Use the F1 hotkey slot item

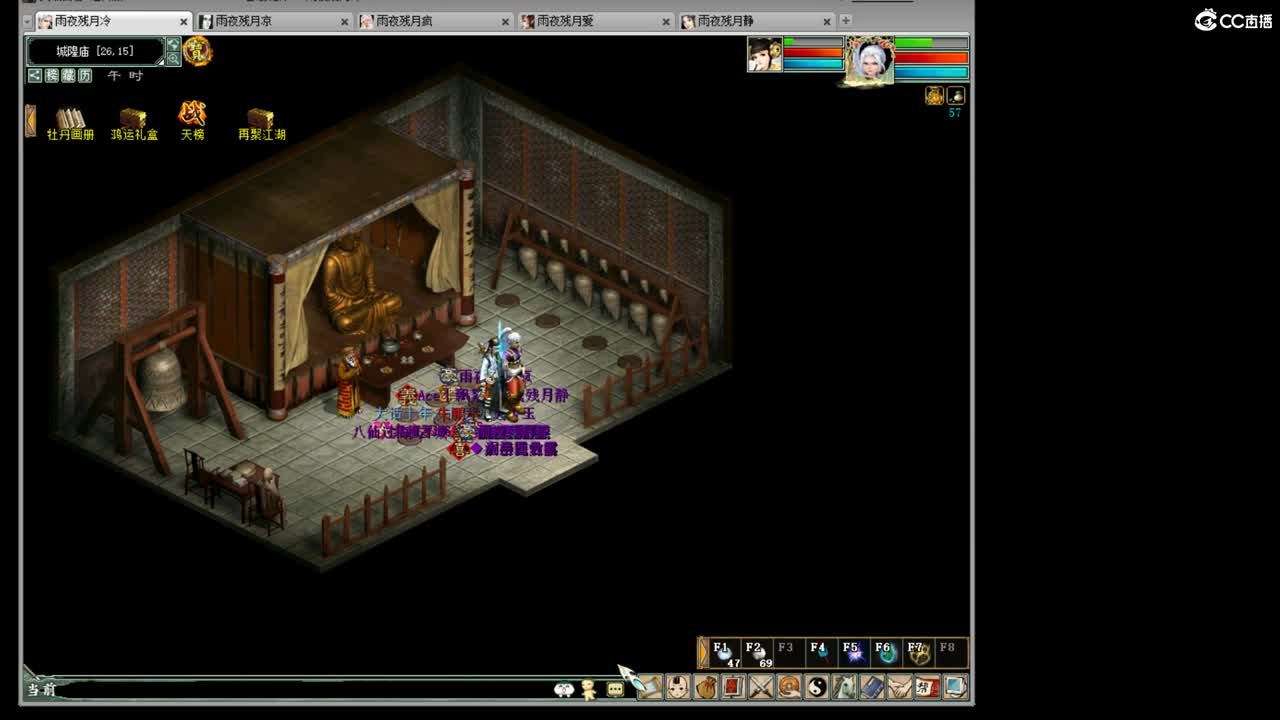725,653
